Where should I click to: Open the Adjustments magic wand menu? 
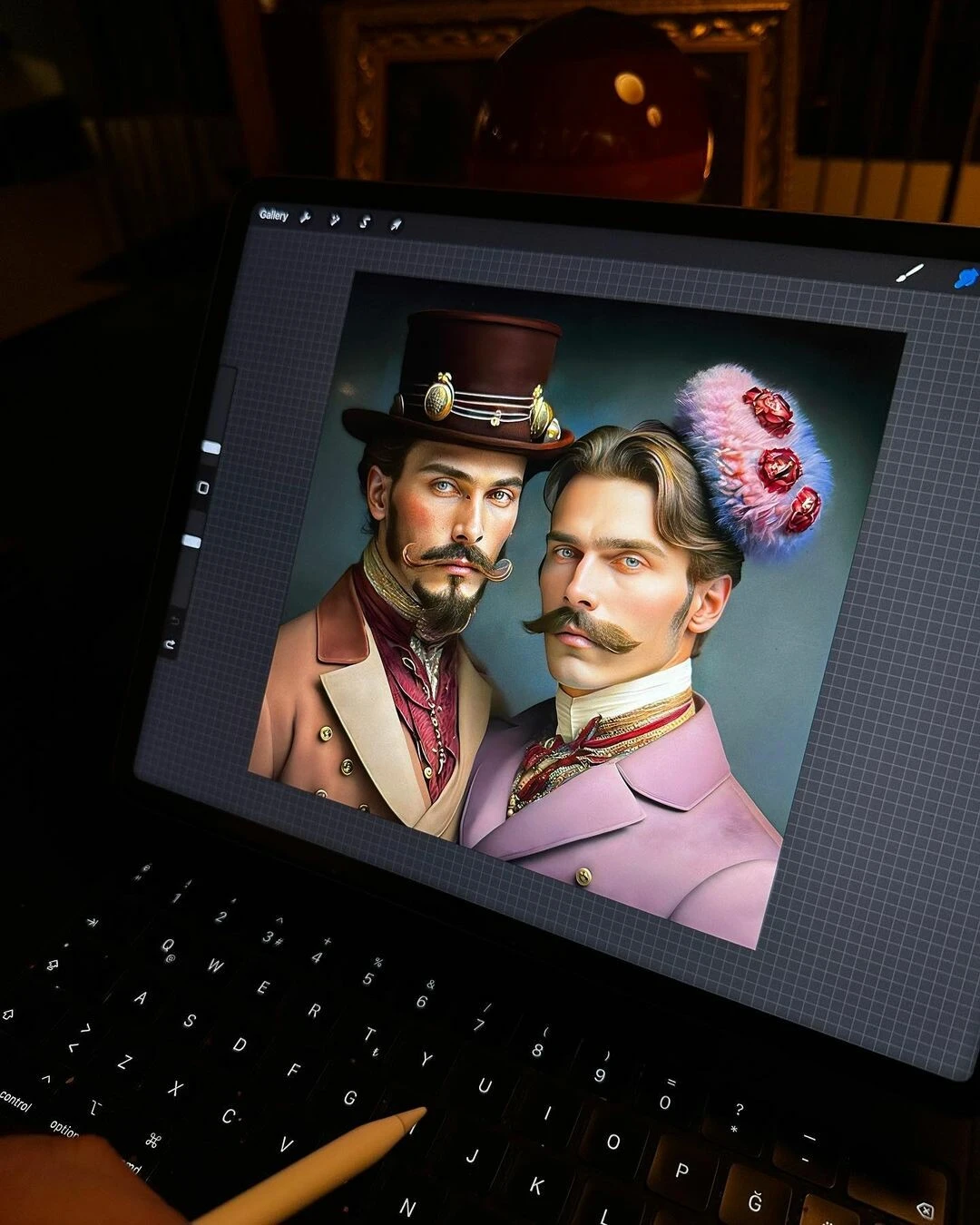(335, 220)
